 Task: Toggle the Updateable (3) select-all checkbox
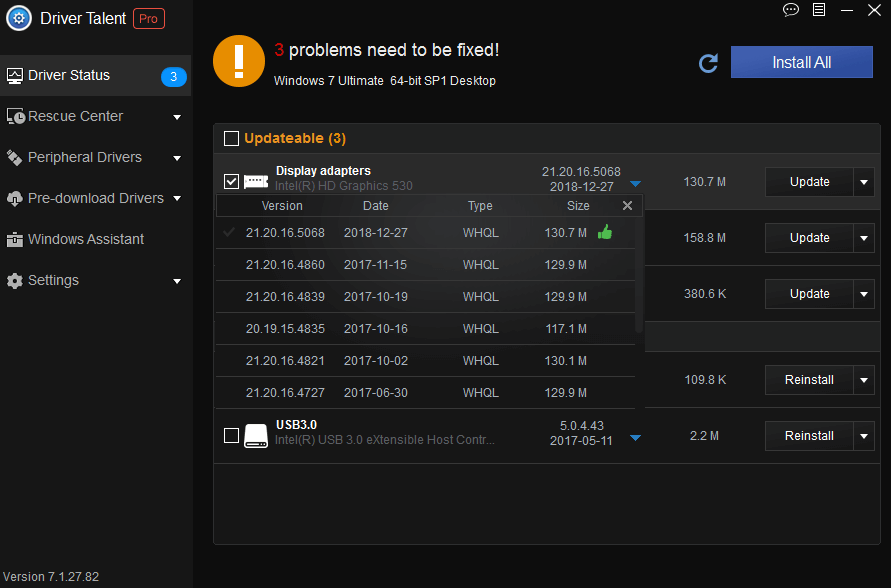[231, 139]
